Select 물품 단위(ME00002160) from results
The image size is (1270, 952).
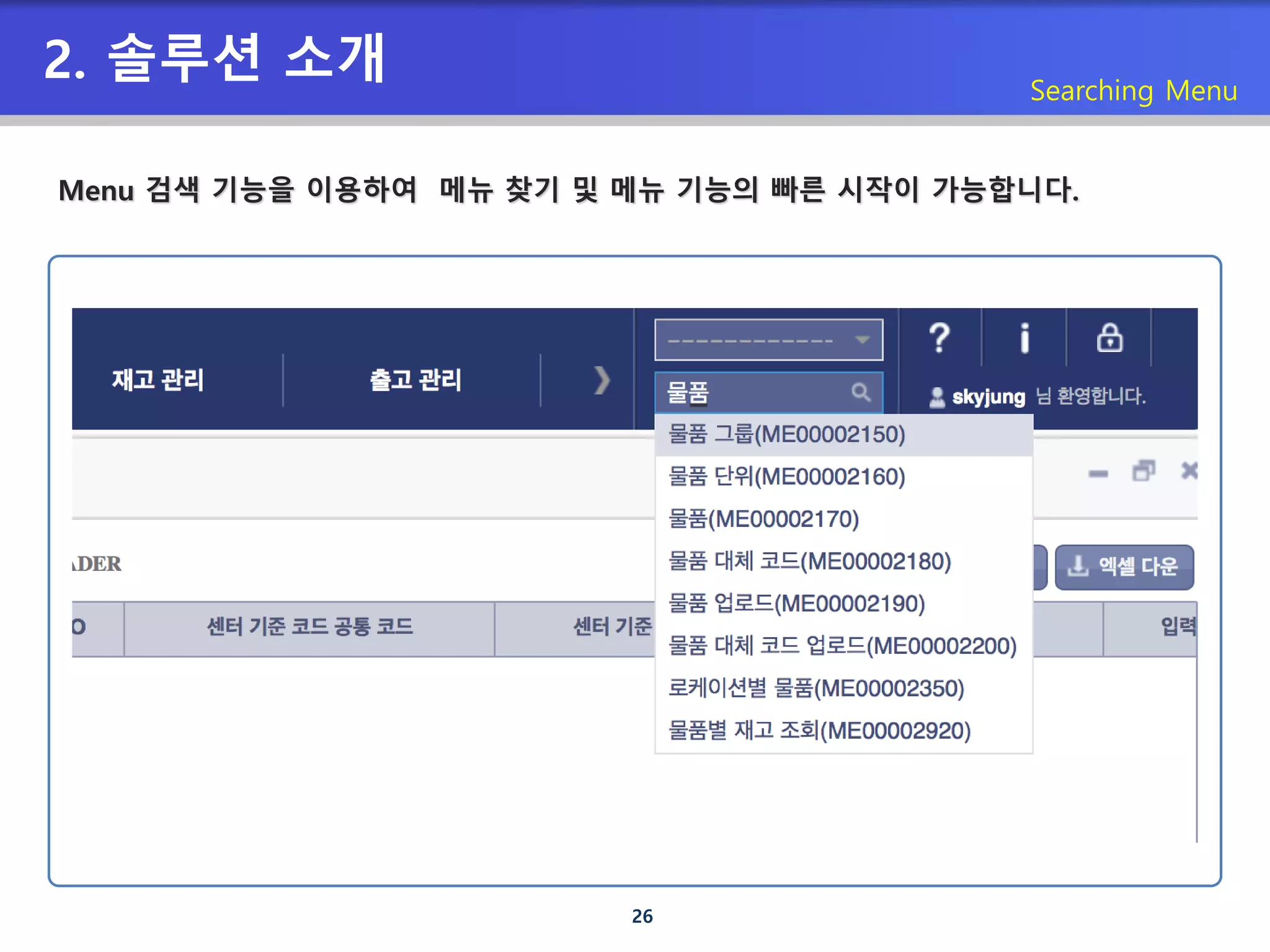pos(843,477)
